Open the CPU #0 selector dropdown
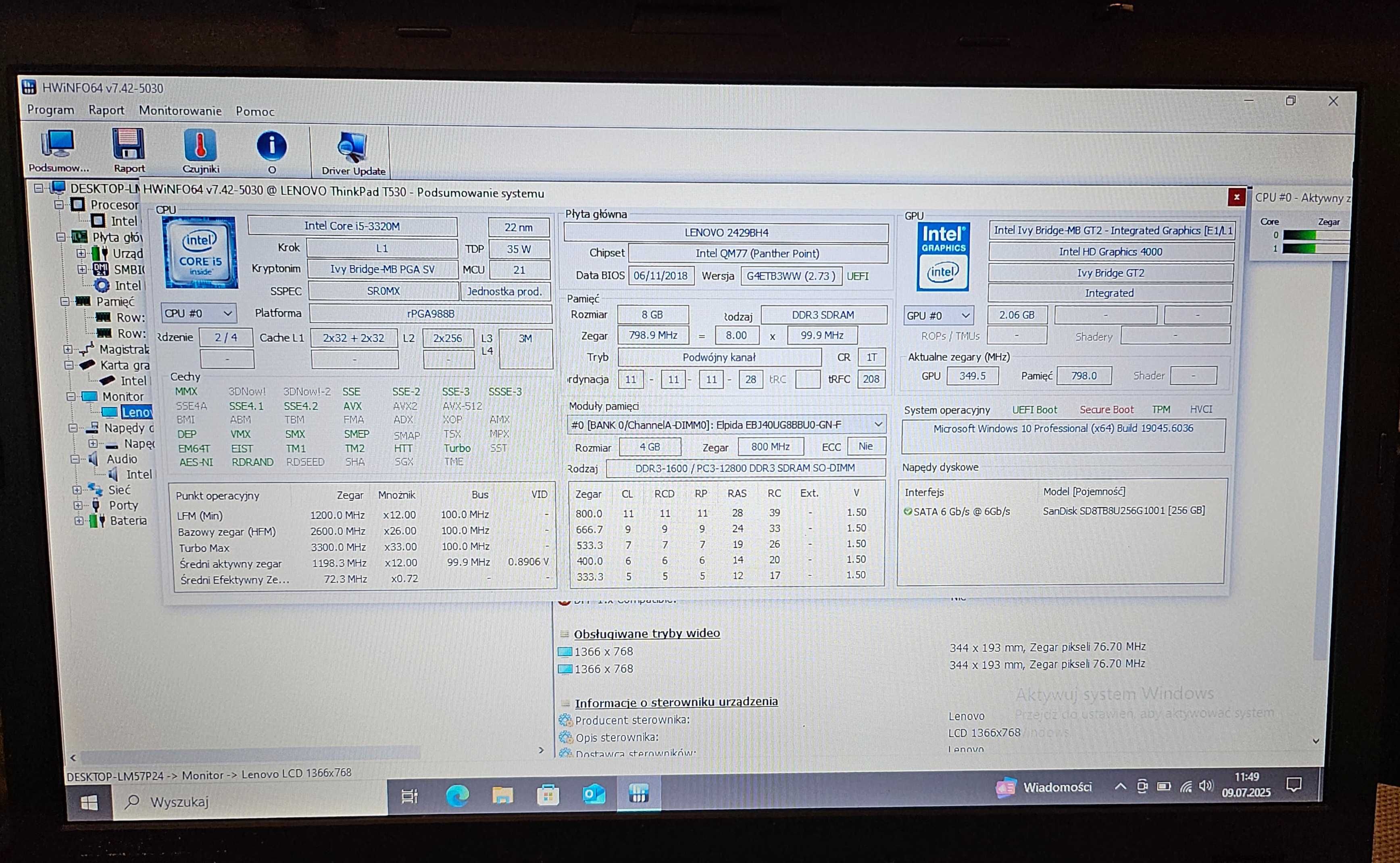Screen dimensions: 1400x863 (198, 313)
